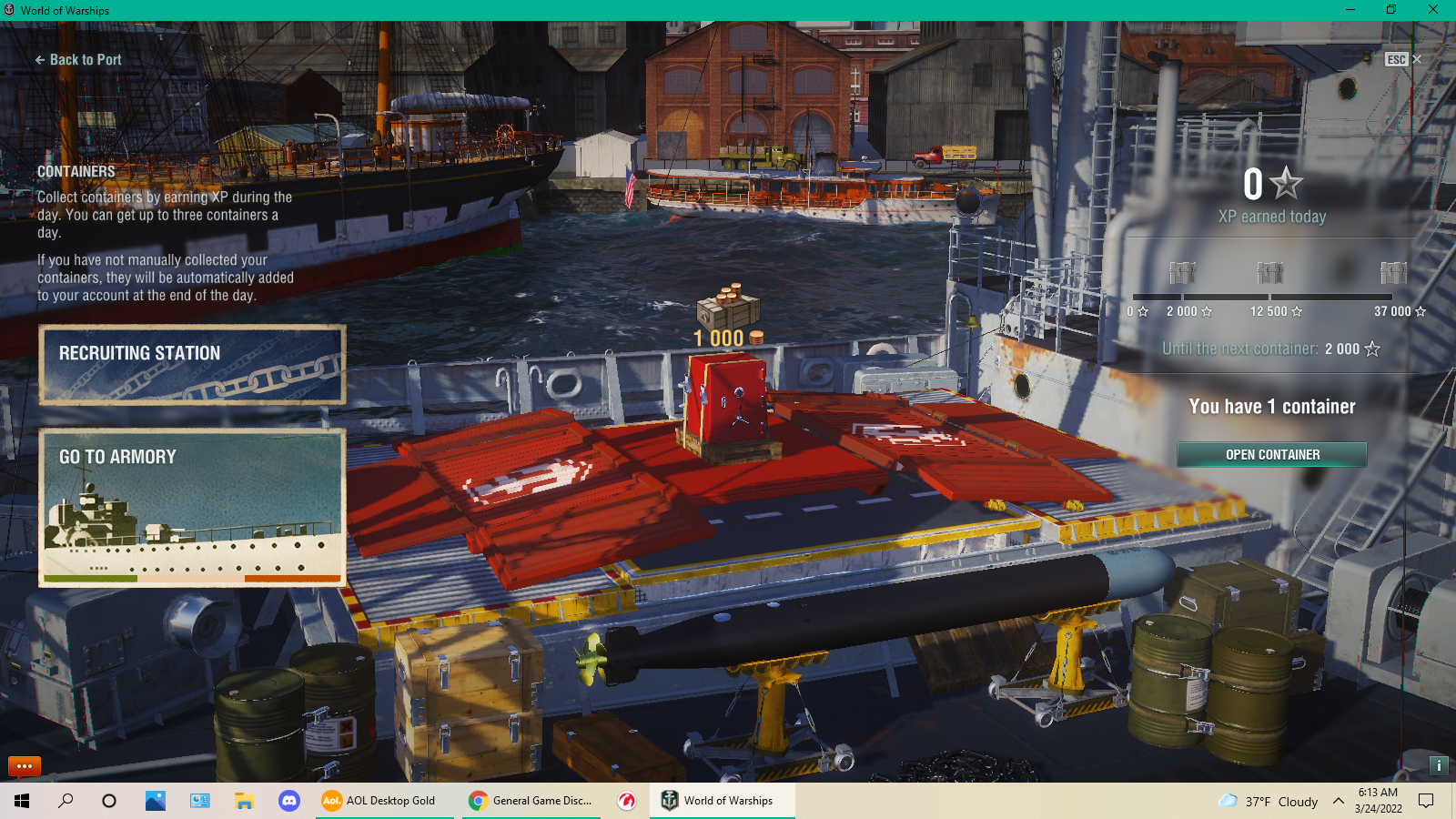Image resolution: width=1456 pixels, height=819 pixels.
Task: Open the Go to Armory banner
Action: tap(192, 508)
